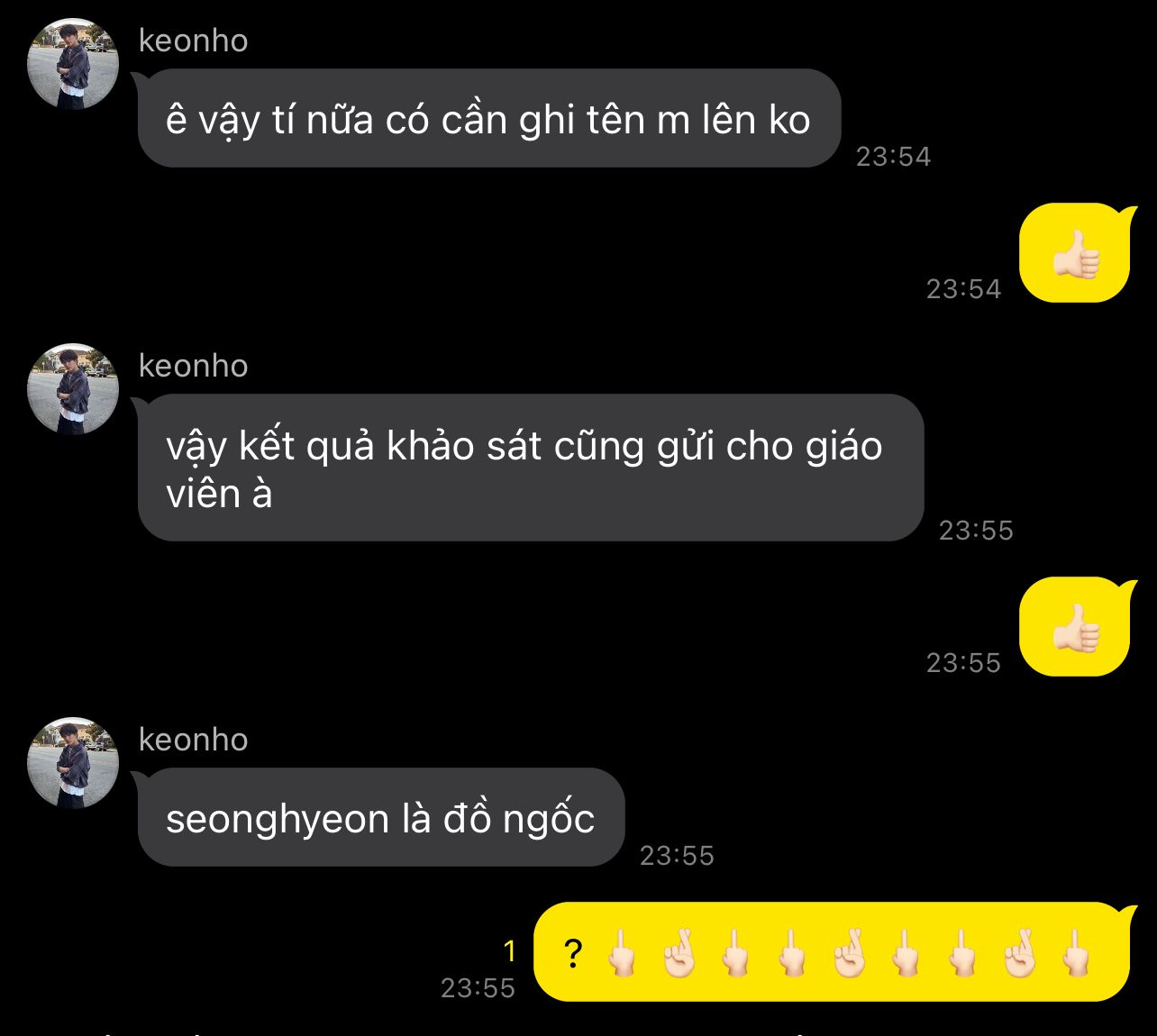1157x1036 pixels.
Task: Tap the keonho name above the first message
Action: 193,41
